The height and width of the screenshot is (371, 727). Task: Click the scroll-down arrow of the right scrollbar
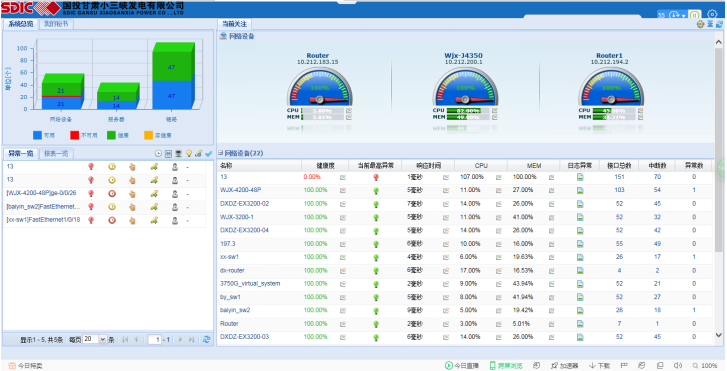(719, 335)
